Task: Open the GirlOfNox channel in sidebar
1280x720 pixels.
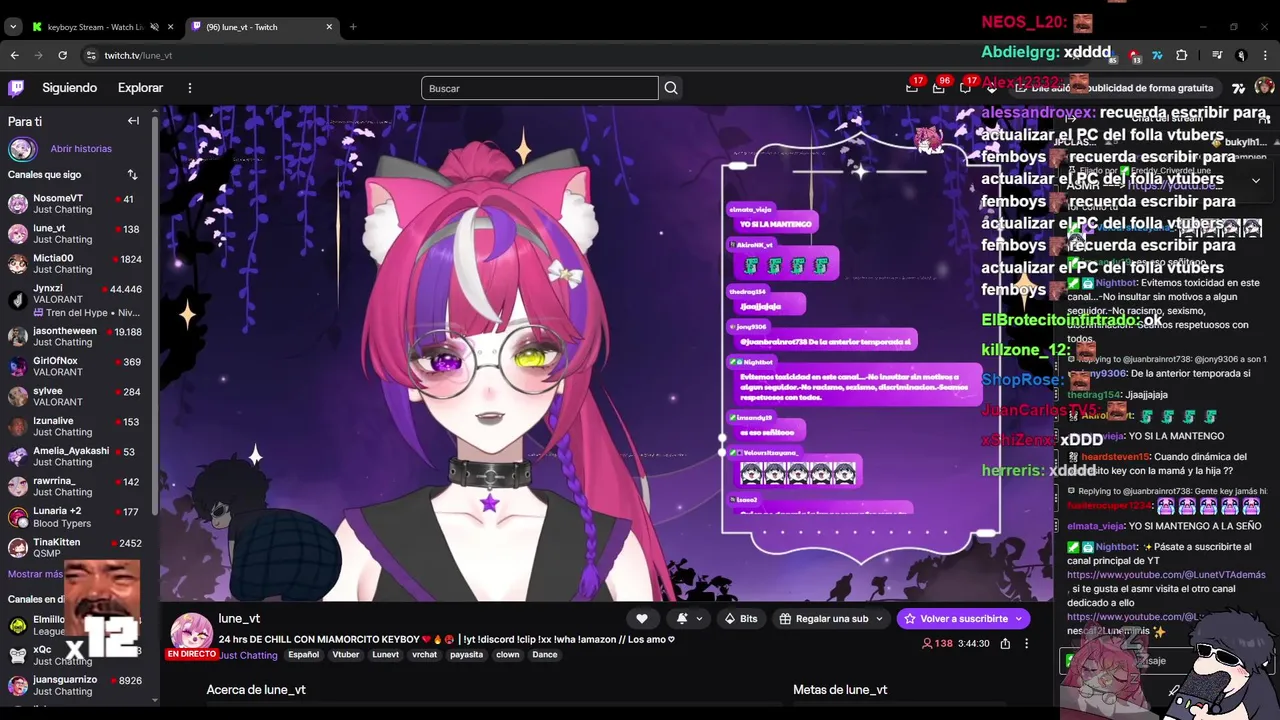Action: click(75, 366)
